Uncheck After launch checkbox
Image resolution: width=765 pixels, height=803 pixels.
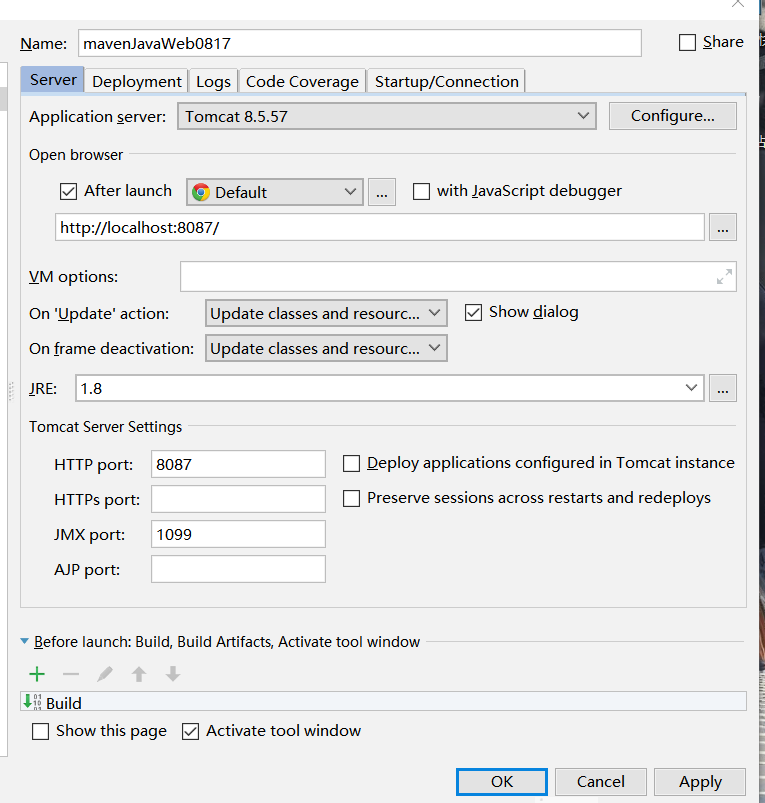click(69, 191)
